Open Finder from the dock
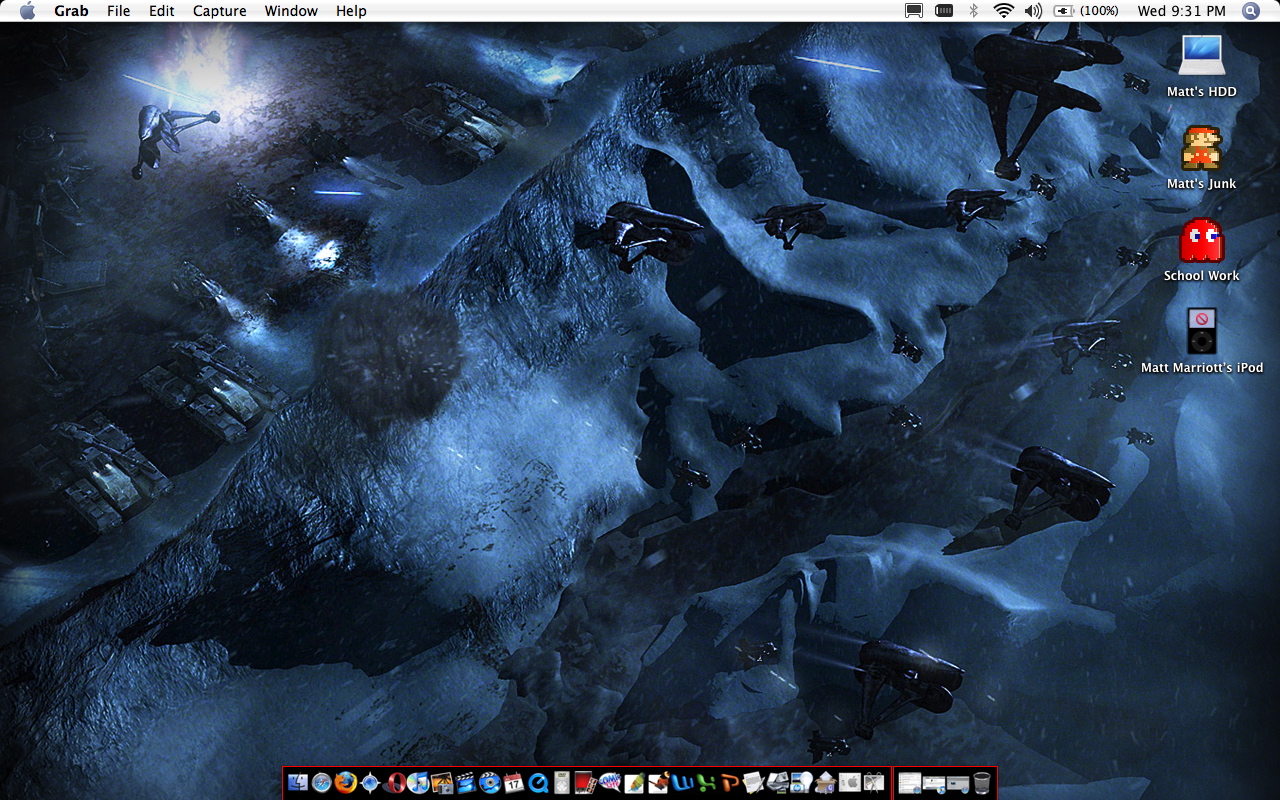 point(298,783)
